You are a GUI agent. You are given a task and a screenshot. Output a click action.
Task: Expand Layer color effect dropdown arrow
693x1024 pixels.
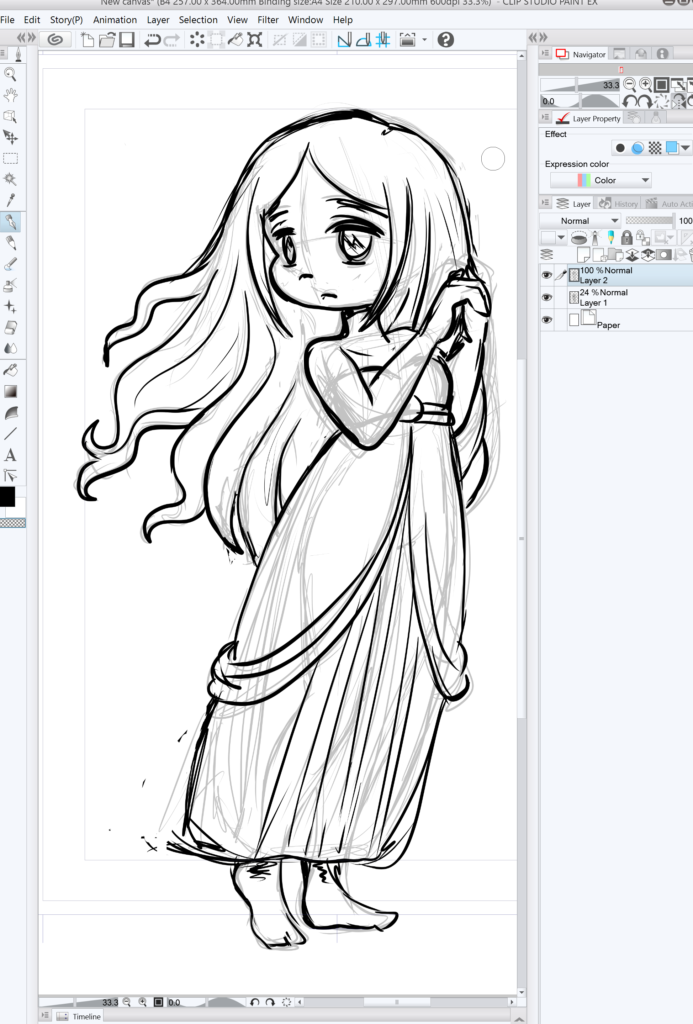click(x=685, y=148)
